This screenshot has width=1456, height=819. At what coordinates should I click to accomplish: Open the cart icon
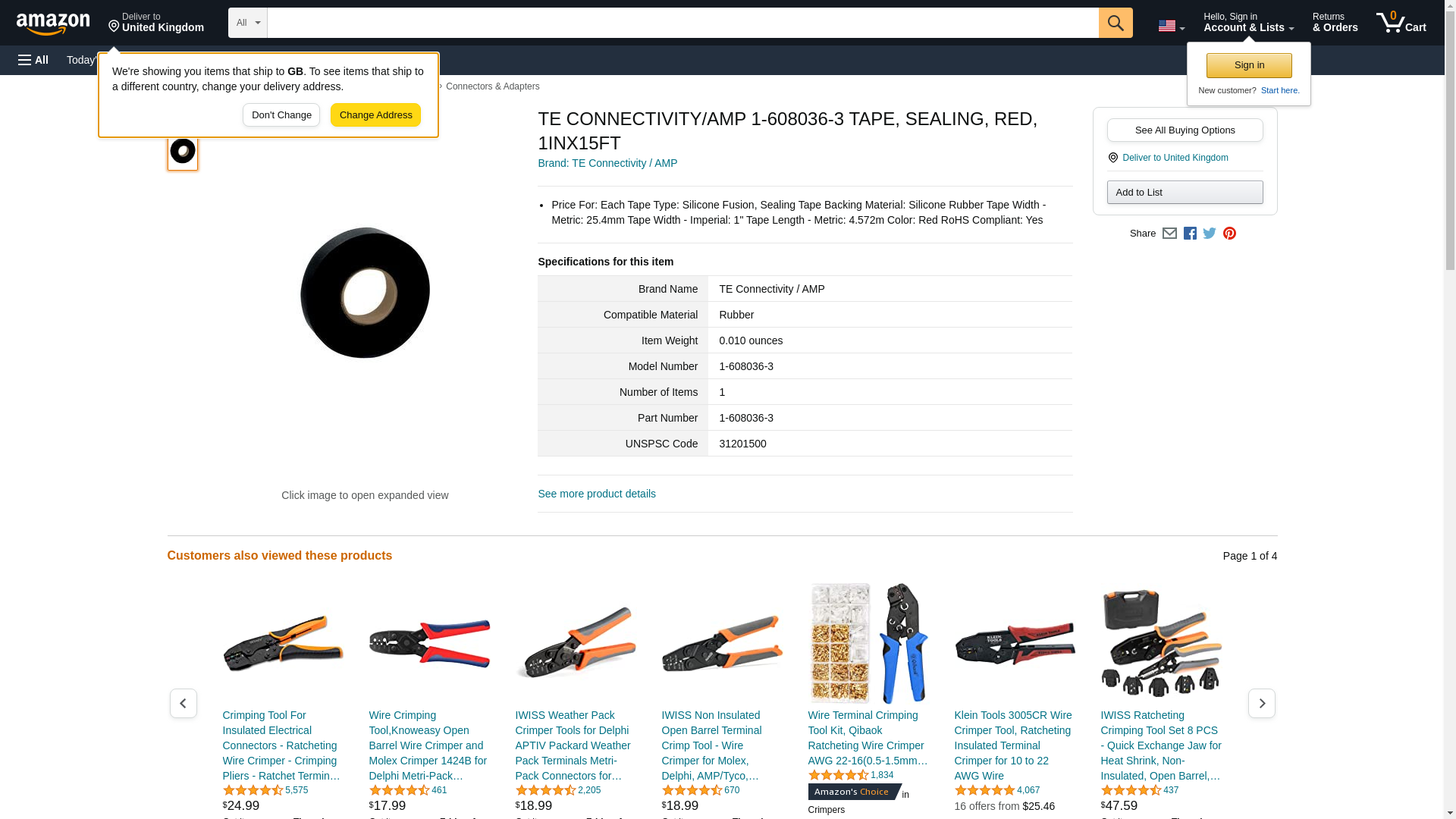point(1401,23)
